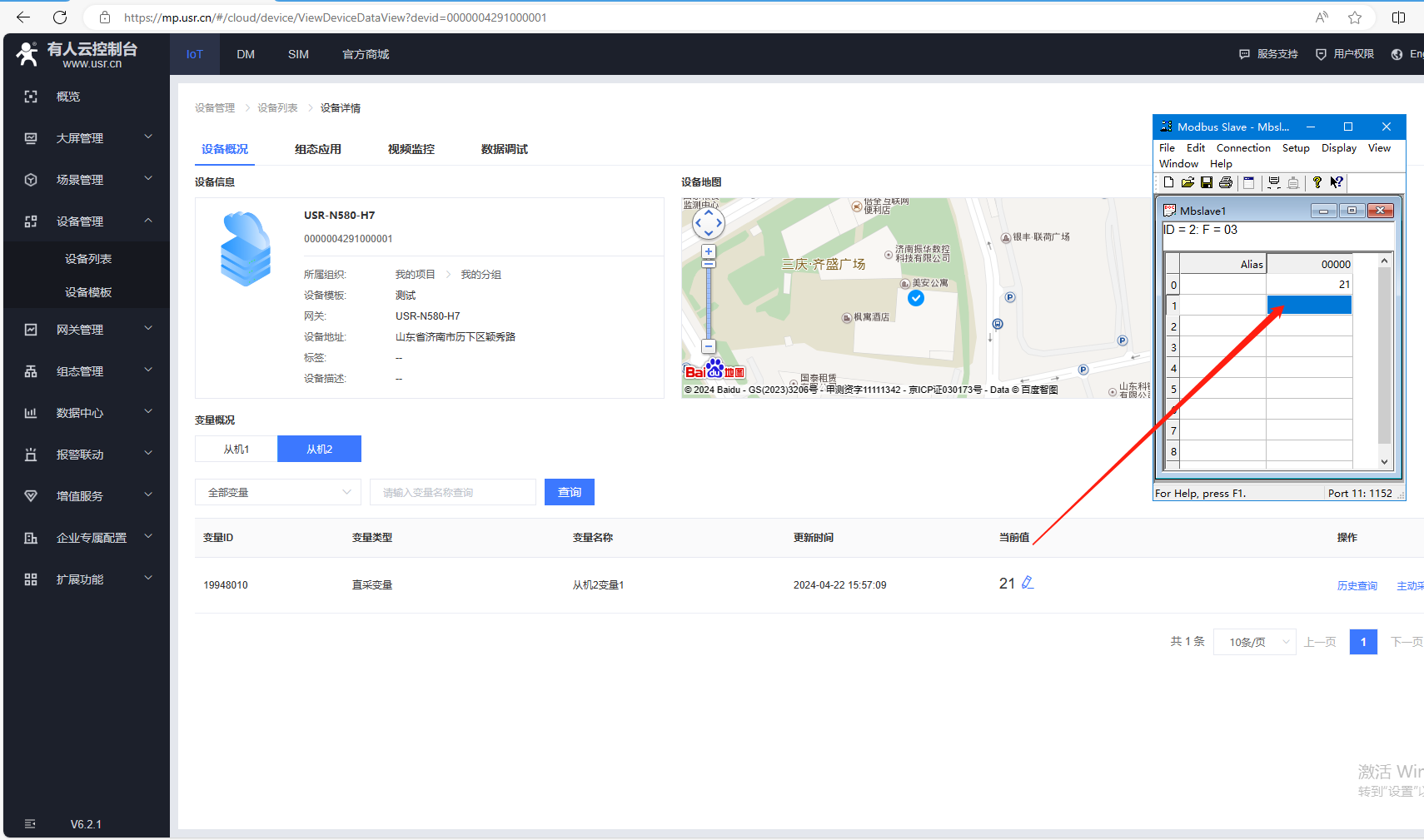The height and width of the screenshot is (840, 1424).
Task: Click the blue checkmark device marker on map
Action: tap(916, 298)
